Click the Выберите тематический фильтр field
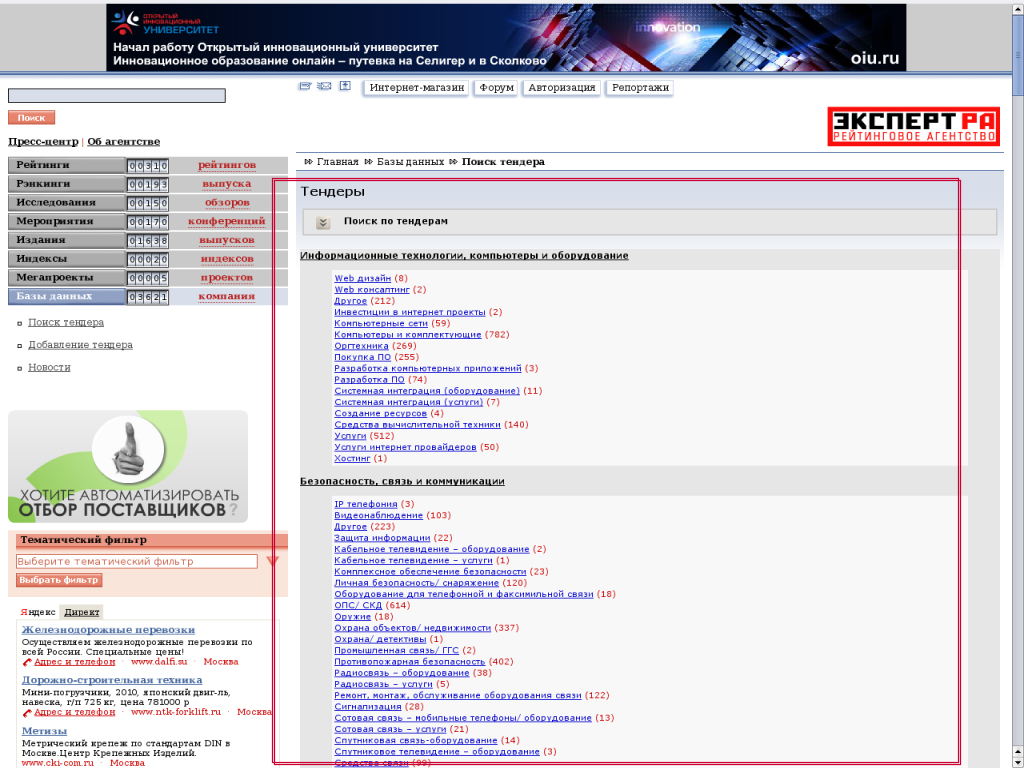Screen dimensions: 1024x768 click(x=137, y=561)
